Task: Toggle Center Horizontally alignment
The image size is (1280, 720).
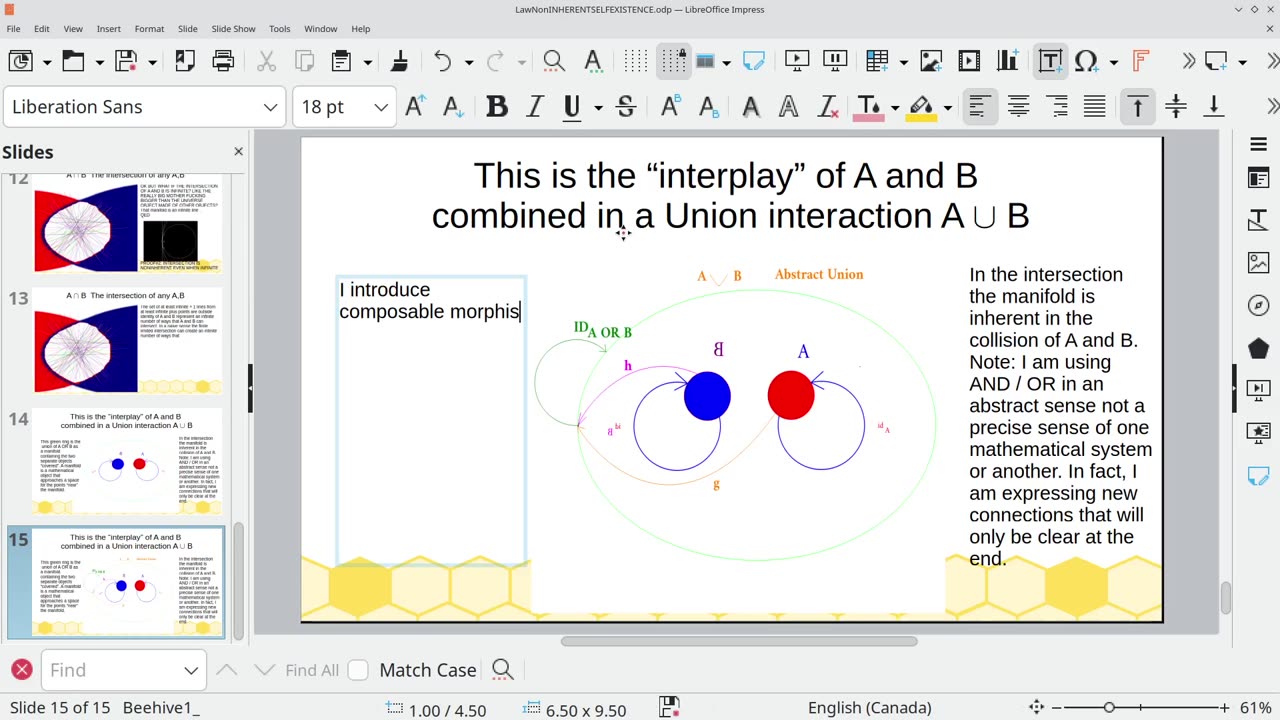Action: [x=1018, y=106]
